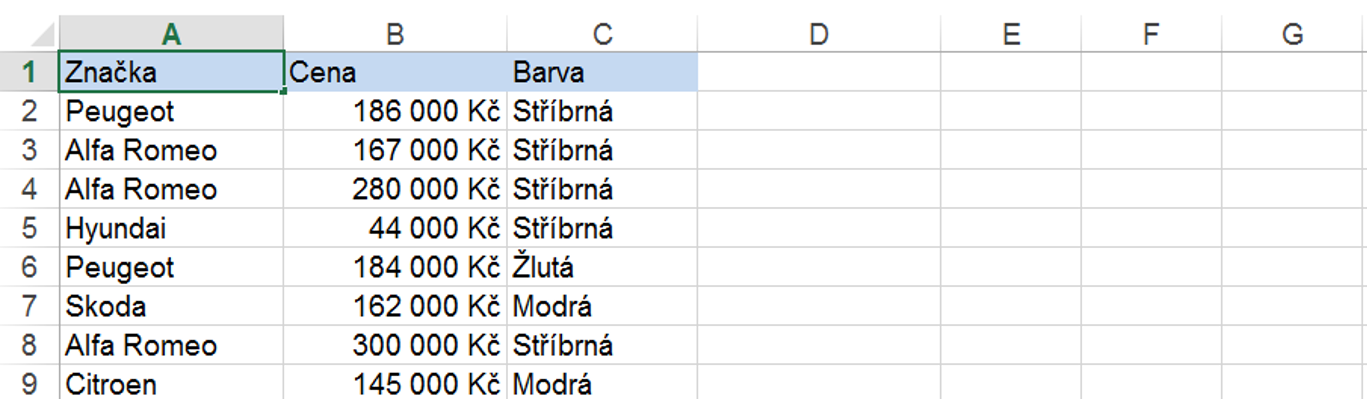Select column A header

(x=171, y=34)
